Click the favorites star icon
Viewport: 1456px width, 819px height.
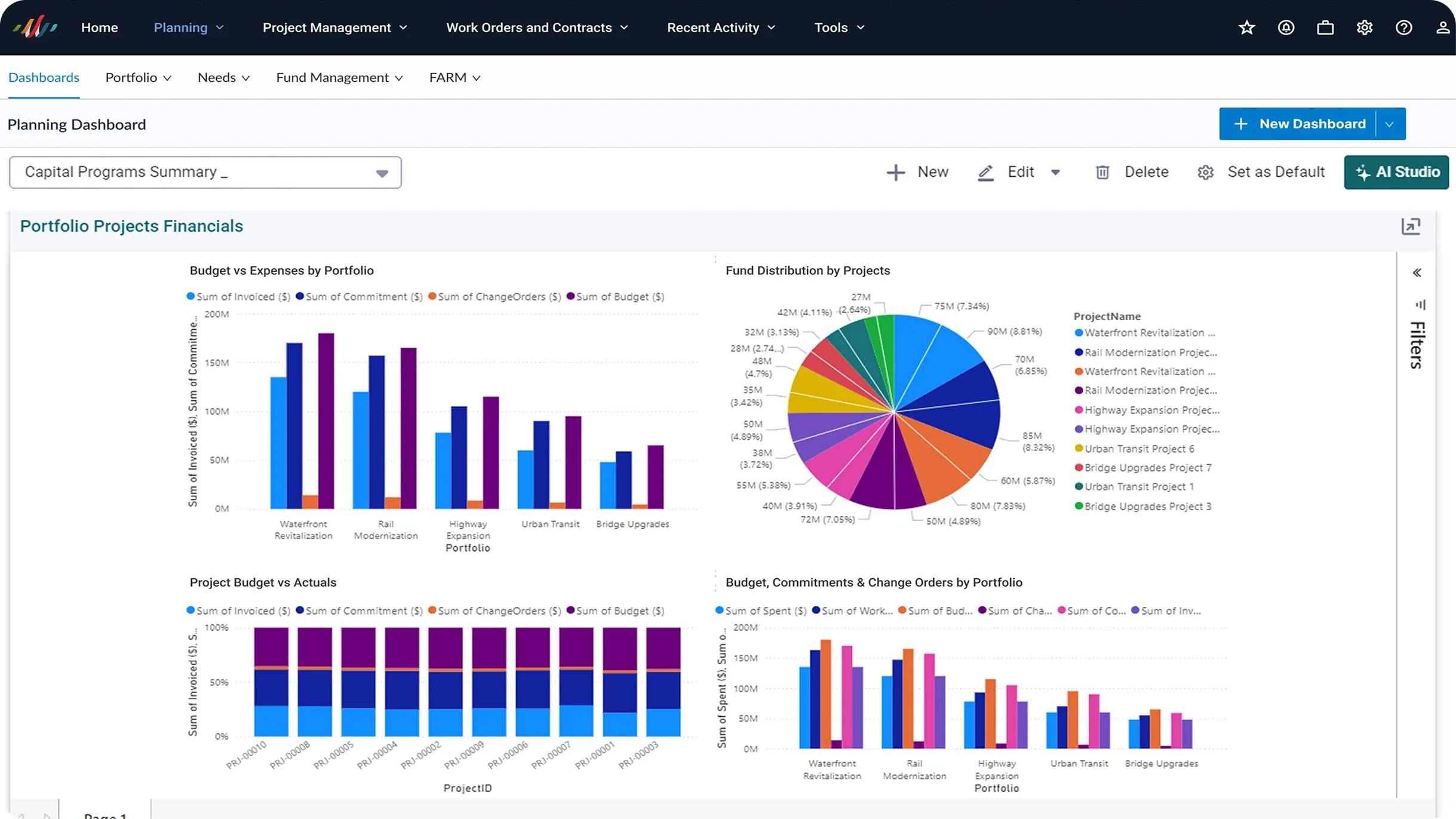pyautogui.click(x=1246, y=27)
